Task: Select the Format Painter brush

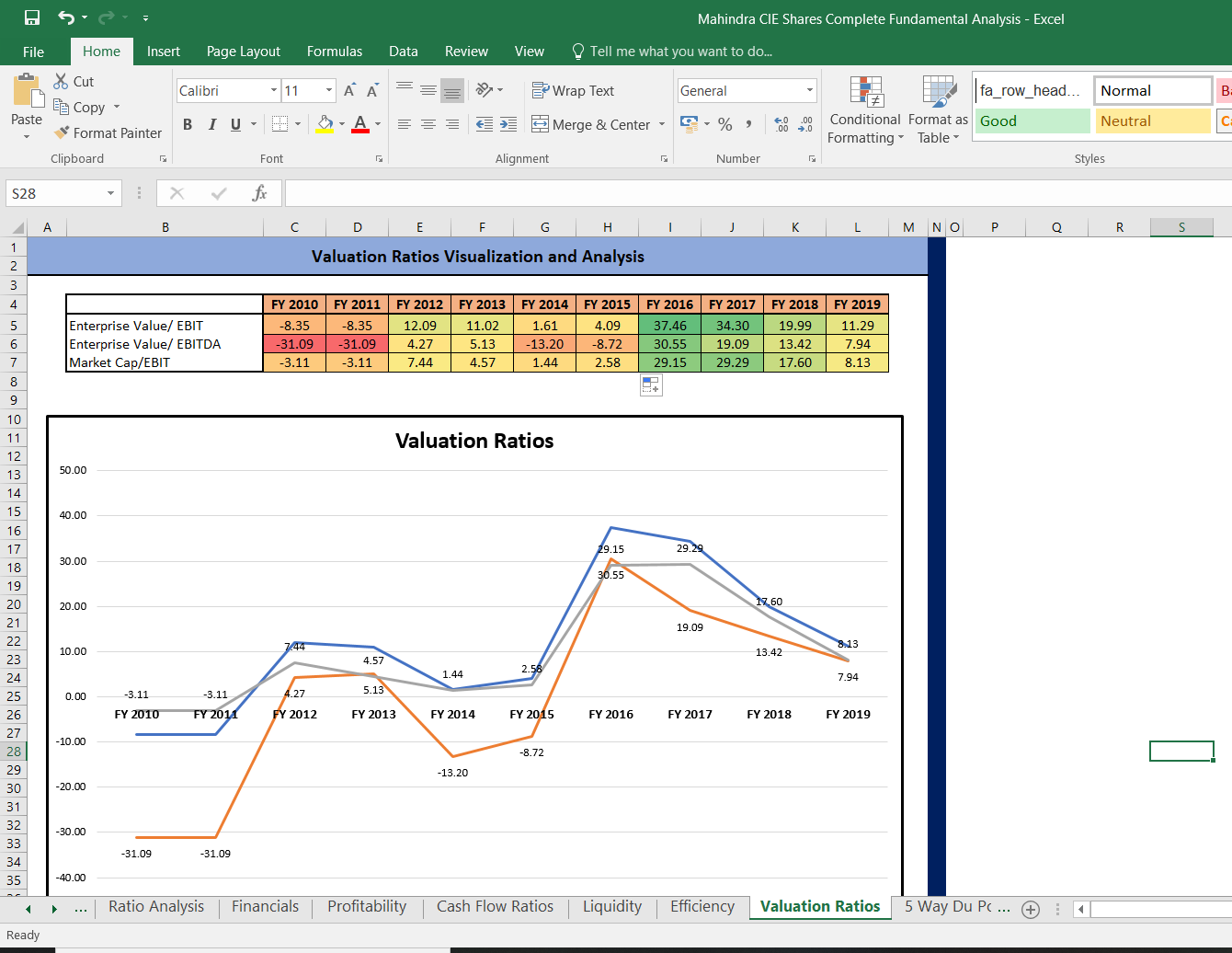Action: click(62, 132)
